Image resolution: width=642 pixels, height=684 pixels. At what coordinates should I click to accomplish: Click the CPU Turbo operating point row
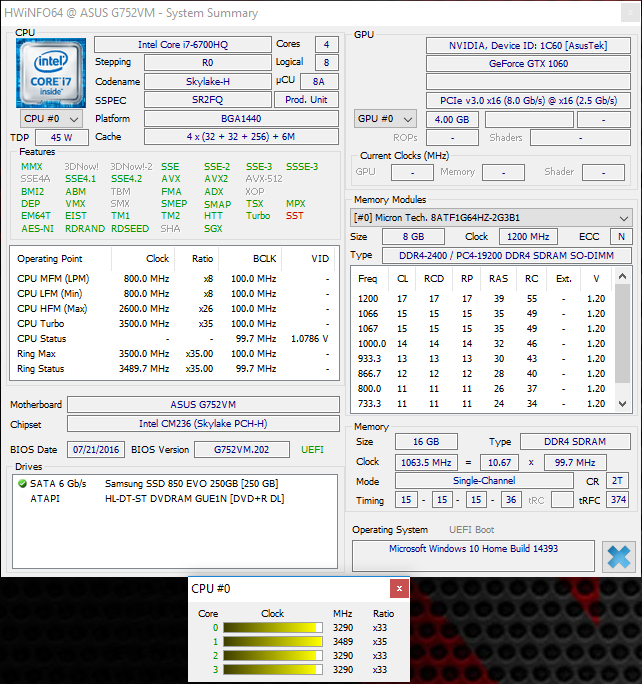(174, 324)
